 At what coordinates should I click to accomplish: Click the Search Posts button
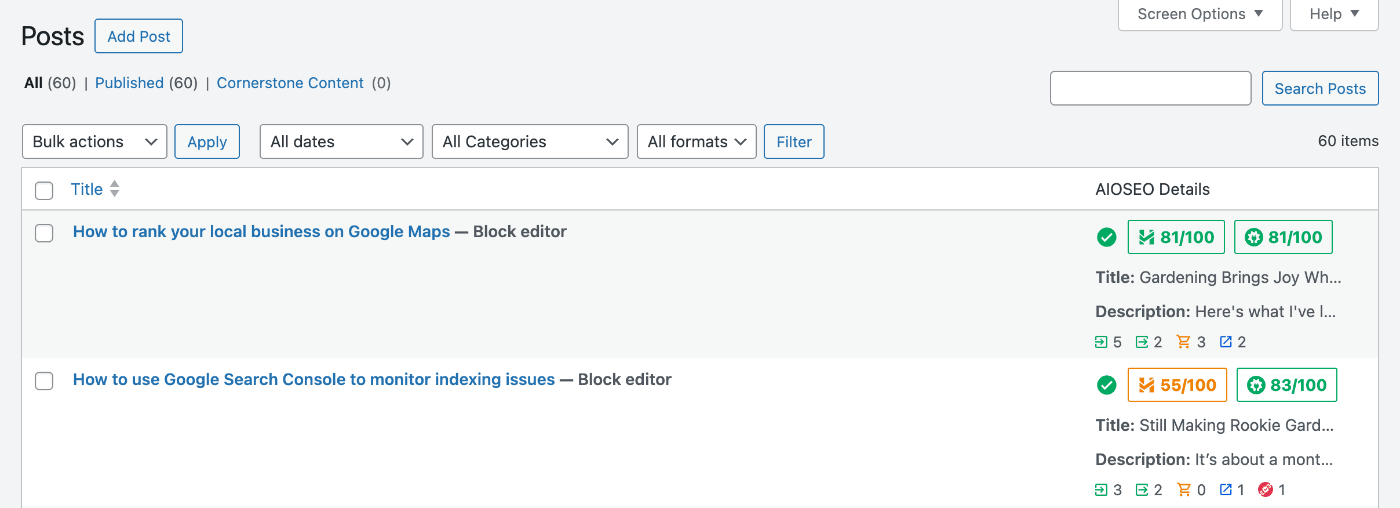[1320, 88]
